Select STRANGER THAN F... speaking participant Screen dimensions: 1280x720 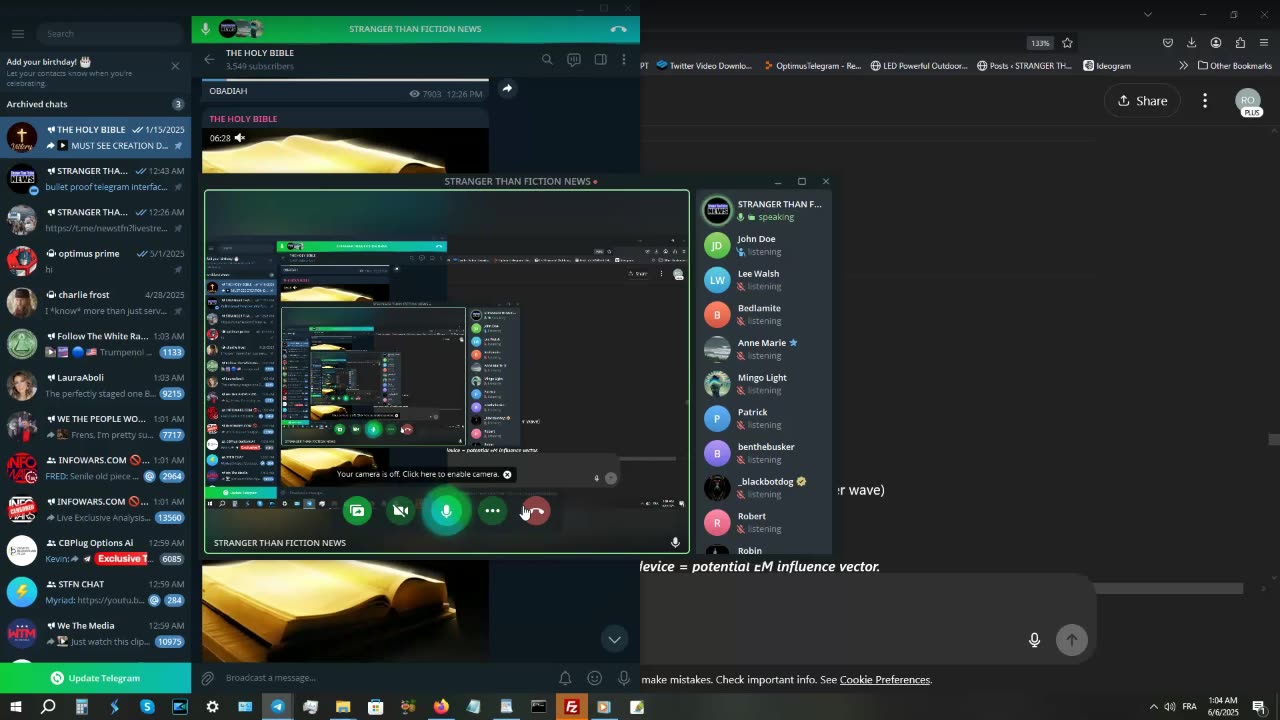(765, 210)
